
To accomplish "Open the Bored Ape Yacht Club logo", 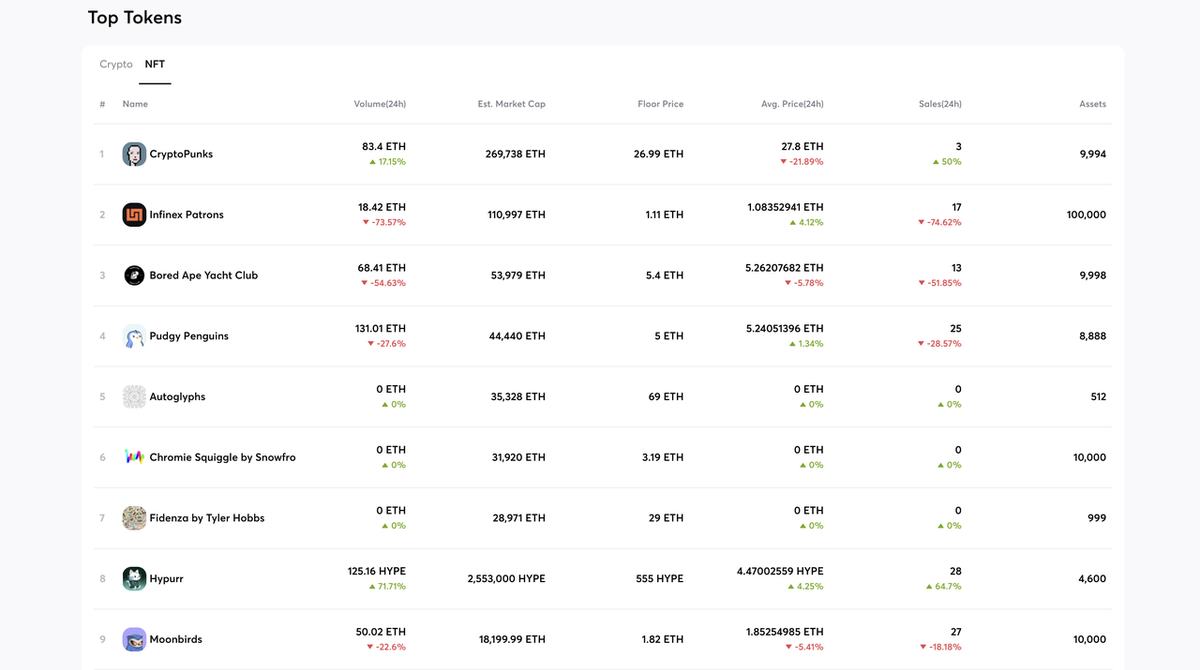I will point(134,275).
